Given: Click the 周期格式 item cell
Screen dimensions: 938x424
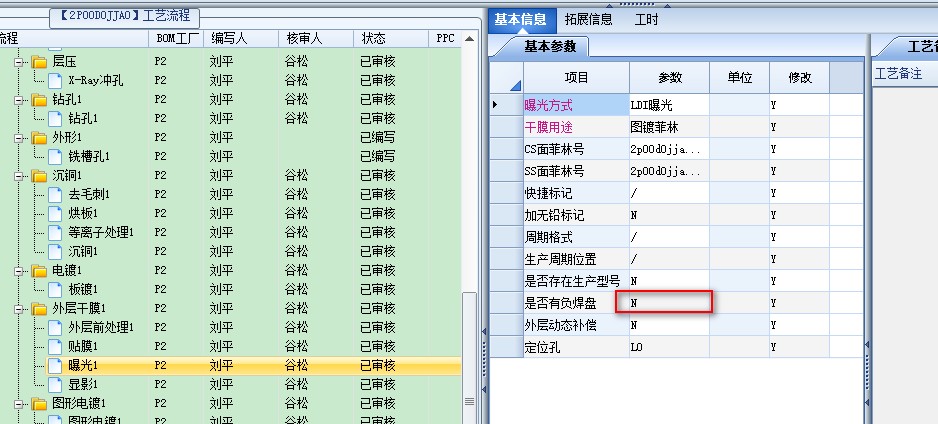Looking at the screenshot, I should coord(576,237).
